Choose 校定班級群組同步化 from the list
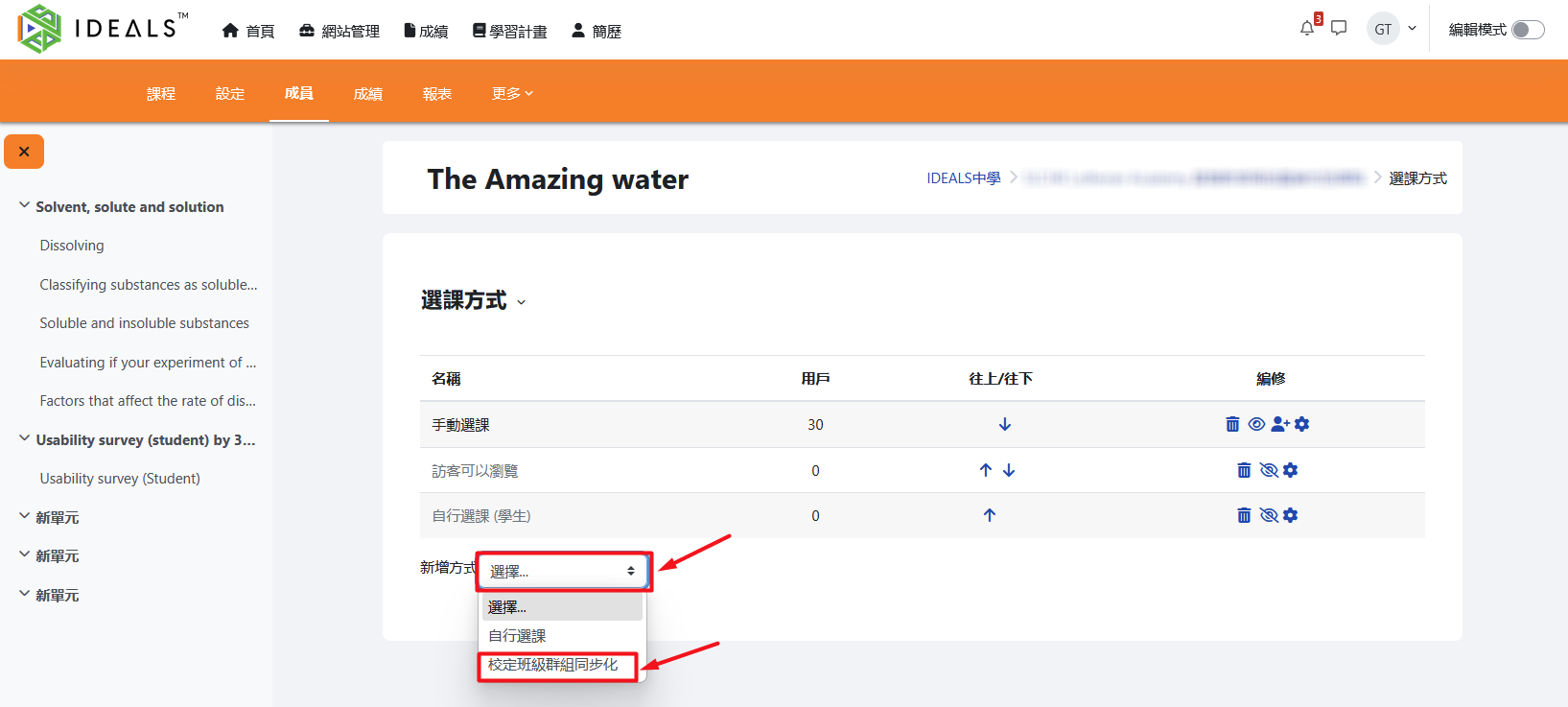This screenshot has height=707, width=1568. tap(553, 665)
